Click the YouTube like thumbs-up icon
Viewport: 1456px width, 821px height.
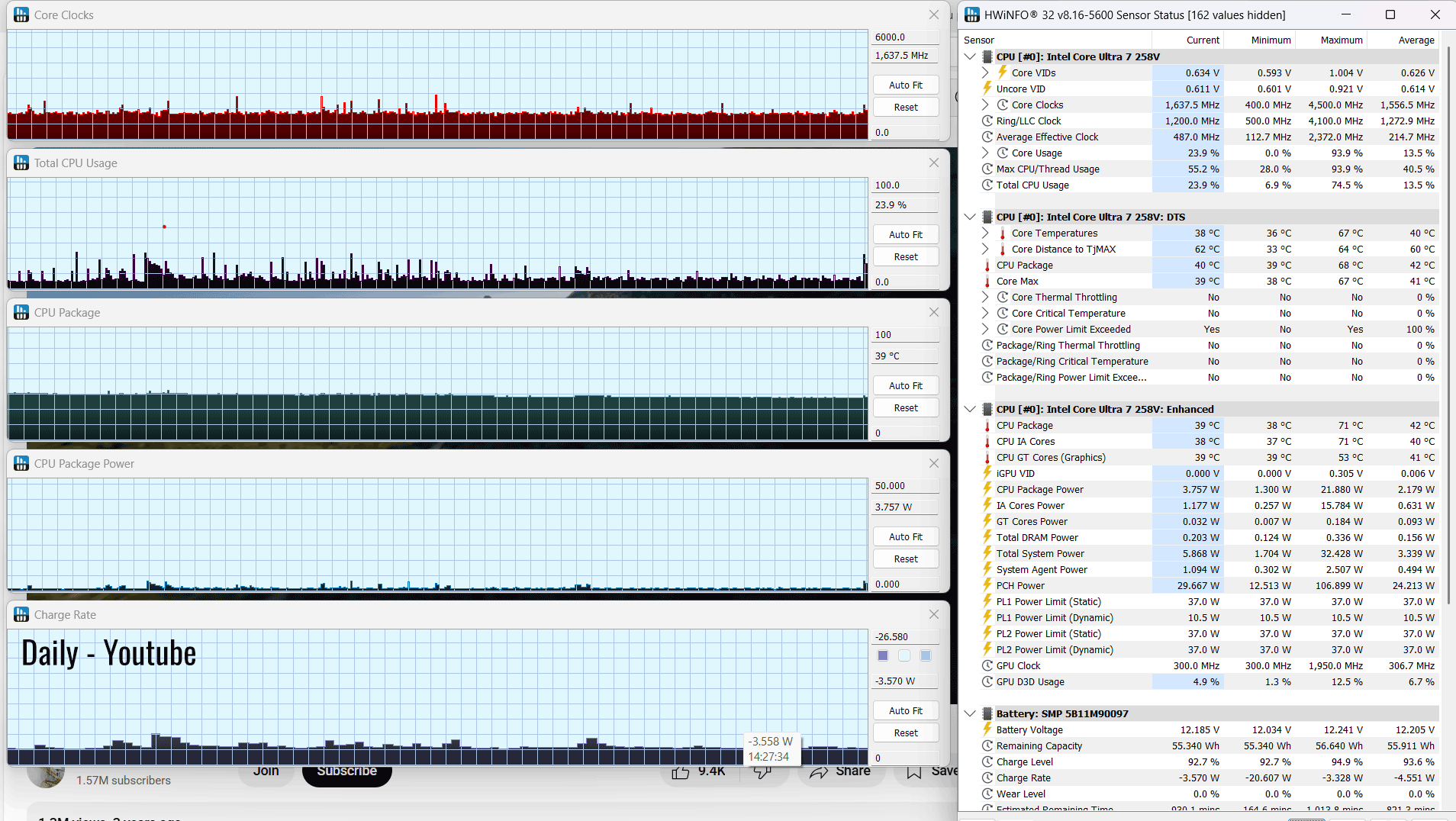(680, 772)
